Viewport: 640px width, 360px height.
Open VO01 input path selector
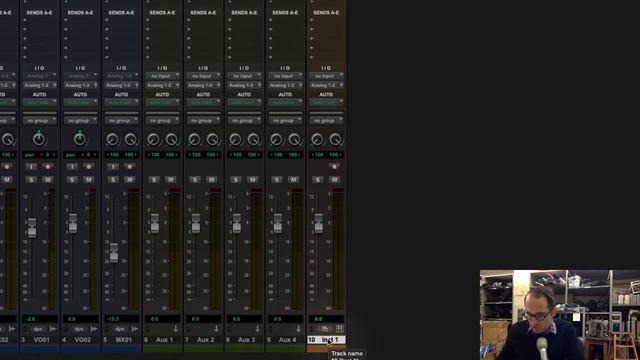click(39, 76)
